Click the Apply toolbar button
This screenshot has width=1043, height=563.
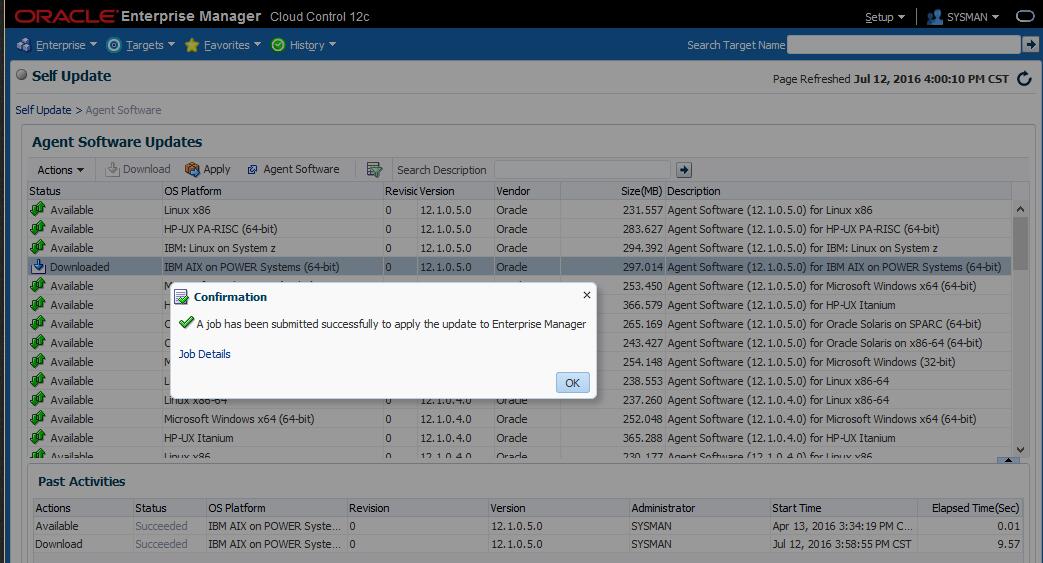point(208,169)
